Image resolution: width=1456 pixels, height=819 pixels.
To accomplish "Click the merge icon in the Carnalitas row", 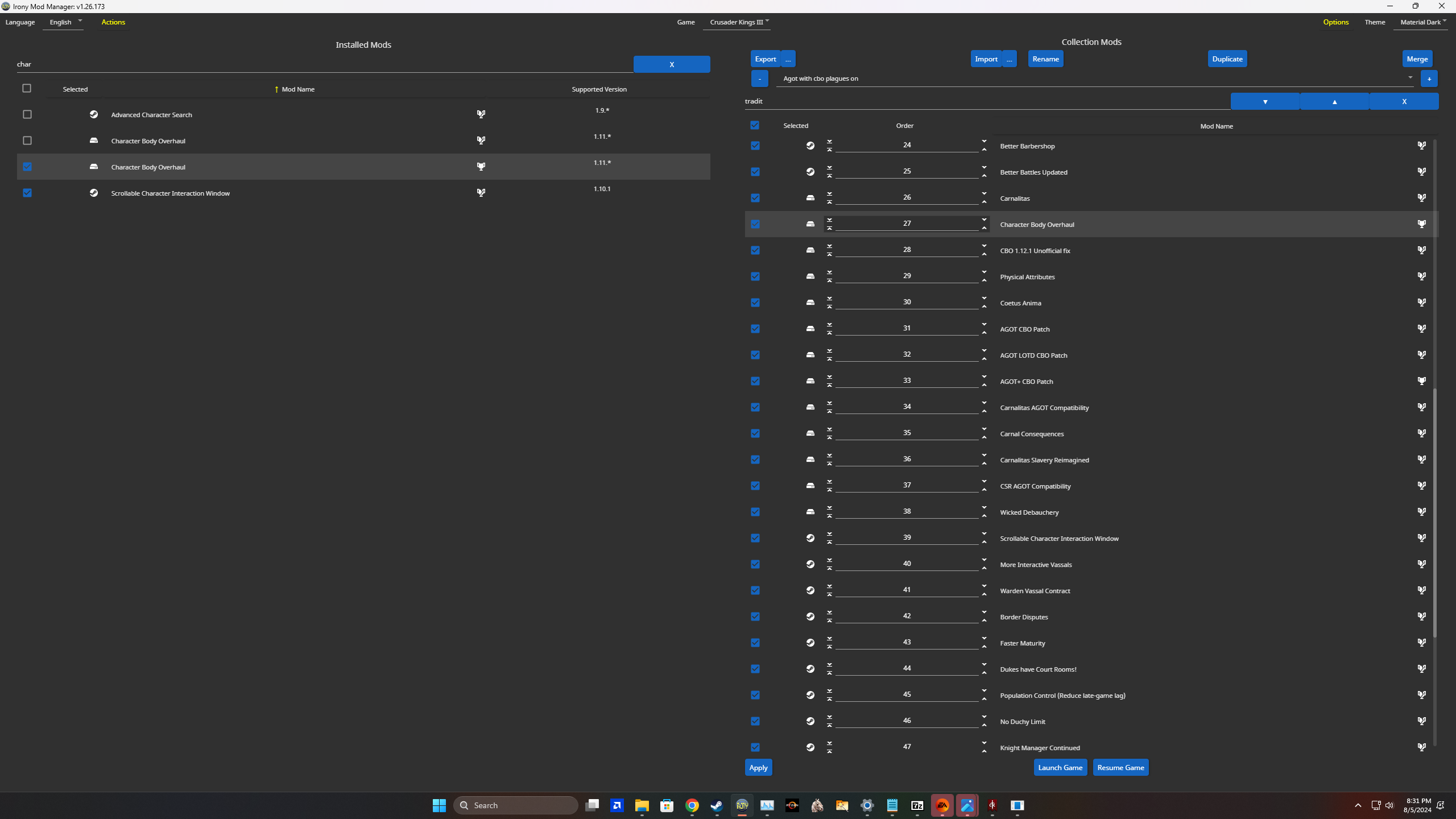I will (1421, 198).
